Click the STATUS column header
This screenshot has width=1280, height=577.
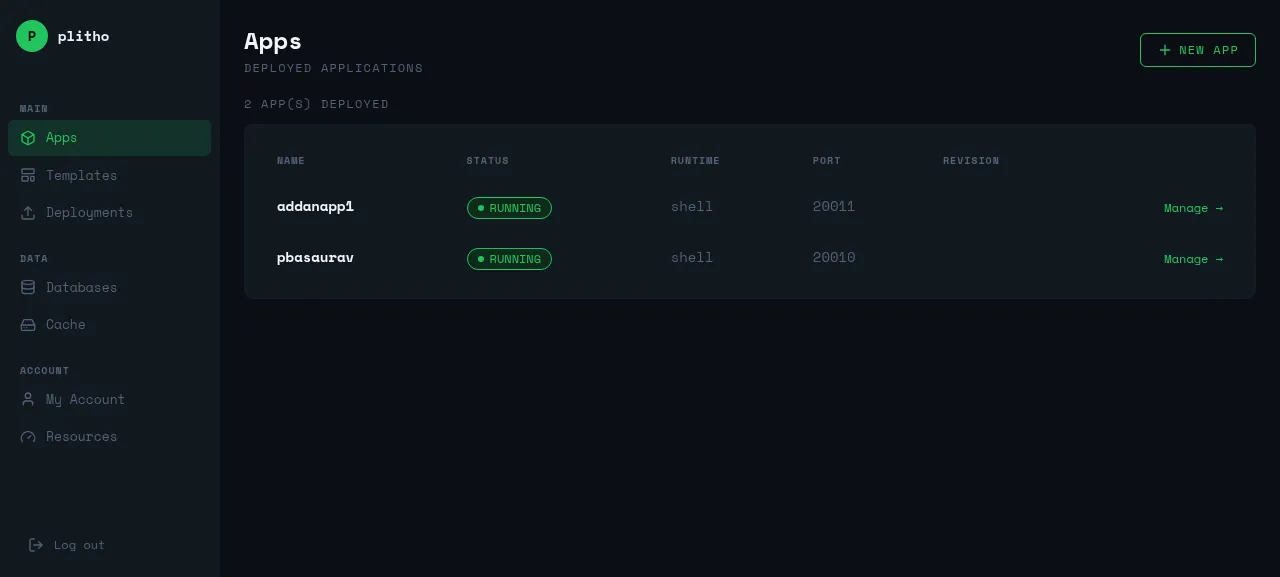[x=488, y=160]
